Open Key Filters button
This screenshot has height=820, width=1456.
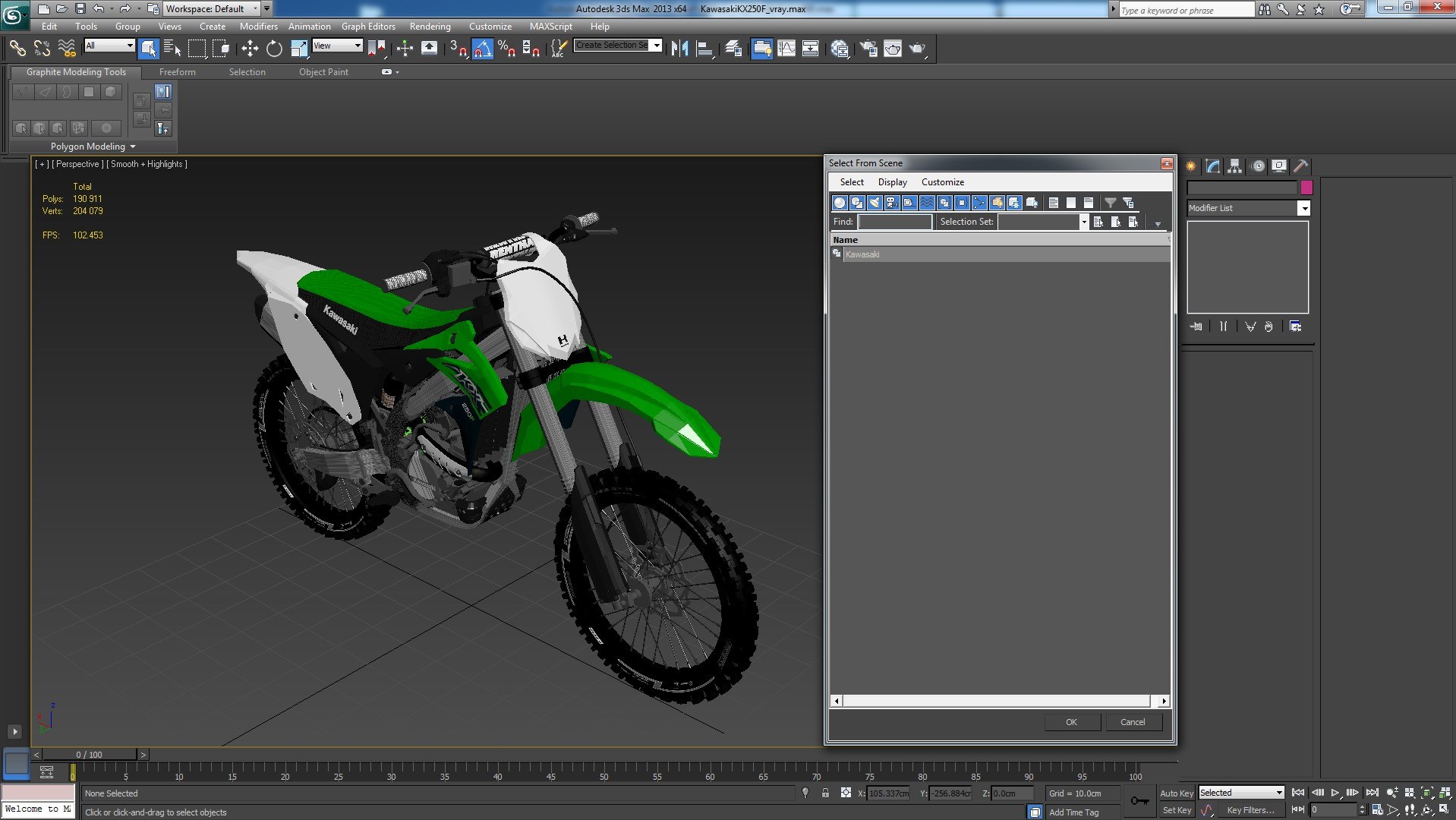[x=1250, y=810]
